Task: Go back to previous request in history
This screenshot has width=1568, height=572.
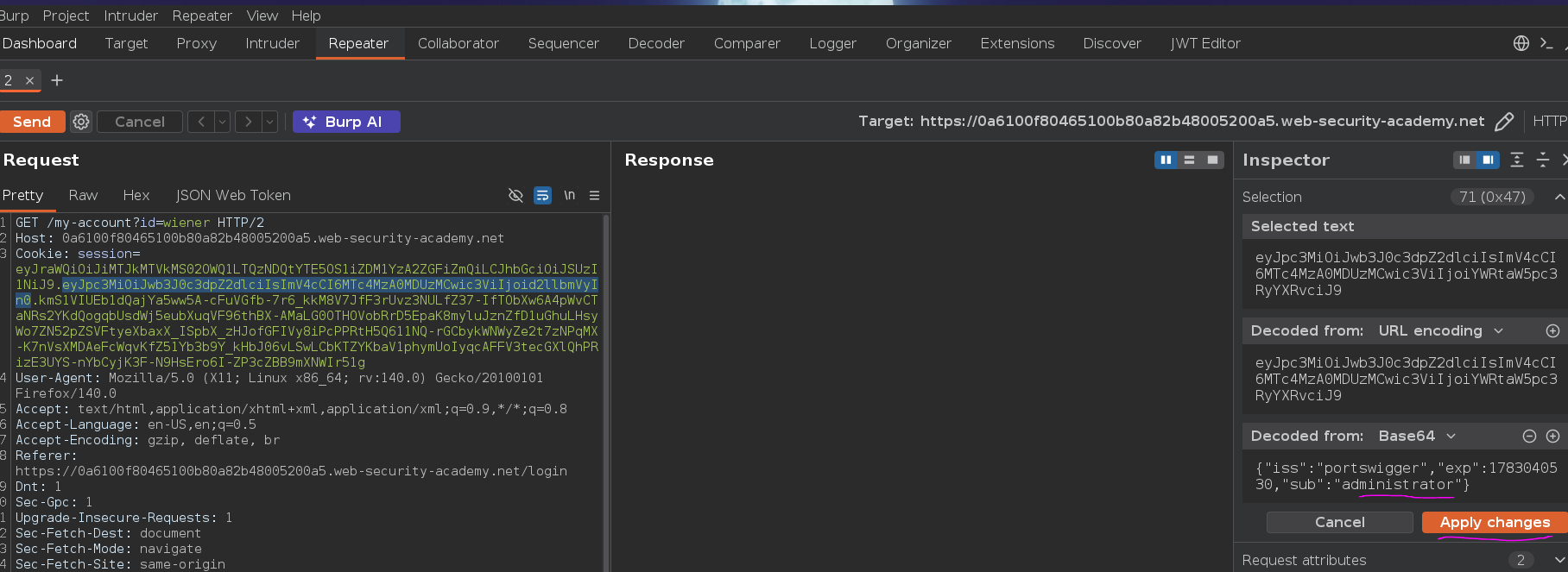Action: tap(201, 122)
